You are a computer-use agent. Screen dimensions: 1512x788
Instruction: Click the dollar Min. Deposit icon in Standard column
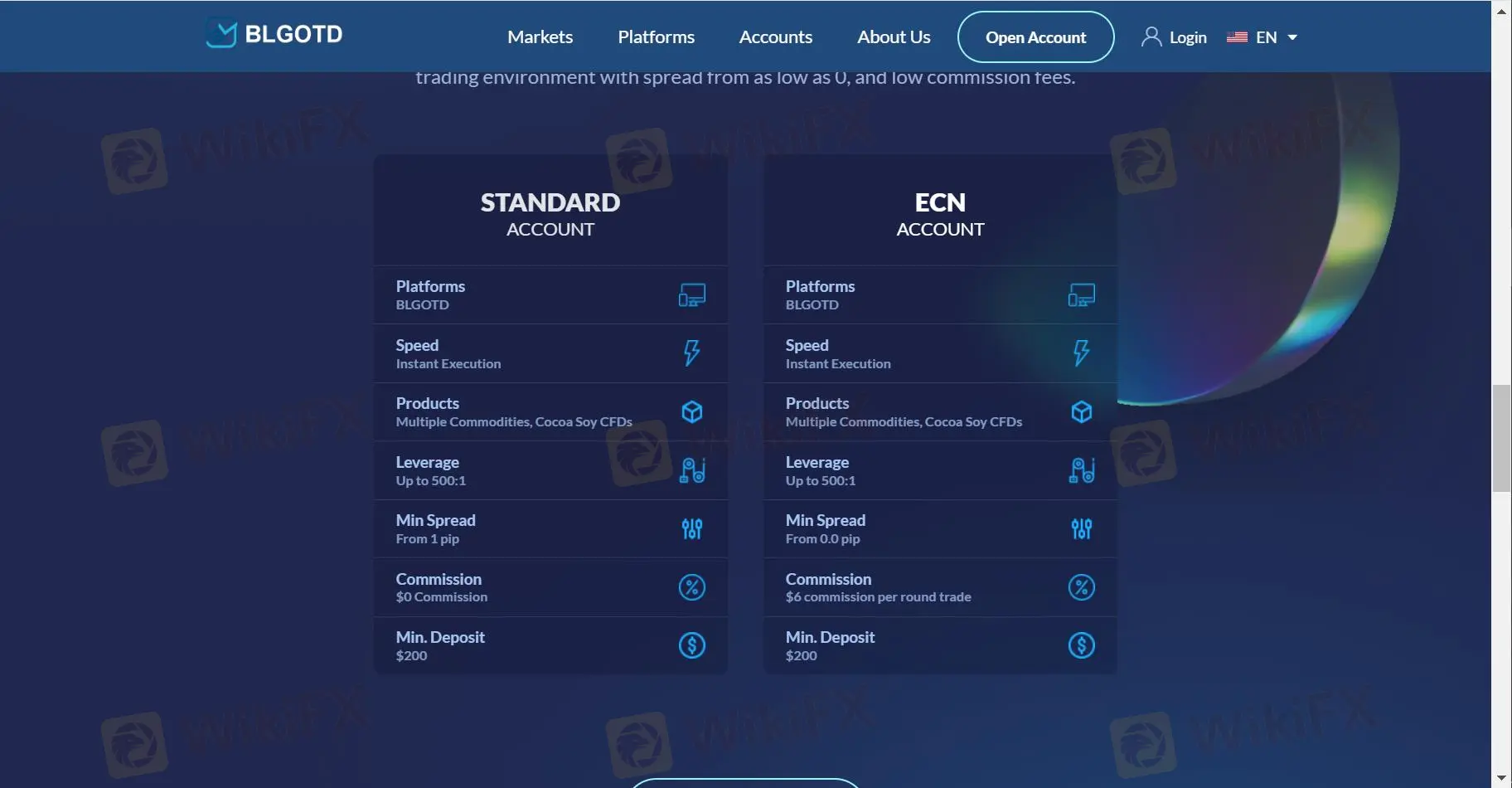click(x=691, y=645)
